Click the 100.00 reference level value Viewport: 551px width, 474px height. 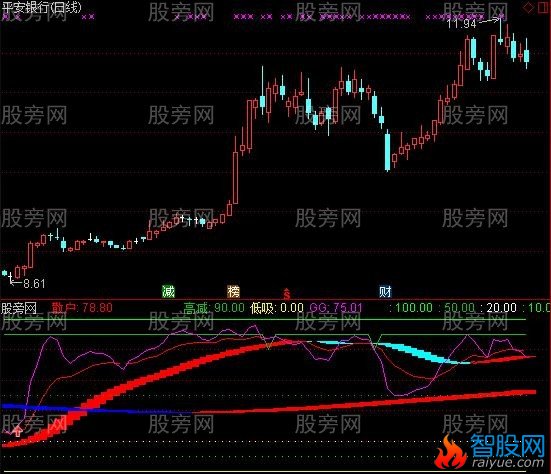pyautogui.click(x=414, y=308)
